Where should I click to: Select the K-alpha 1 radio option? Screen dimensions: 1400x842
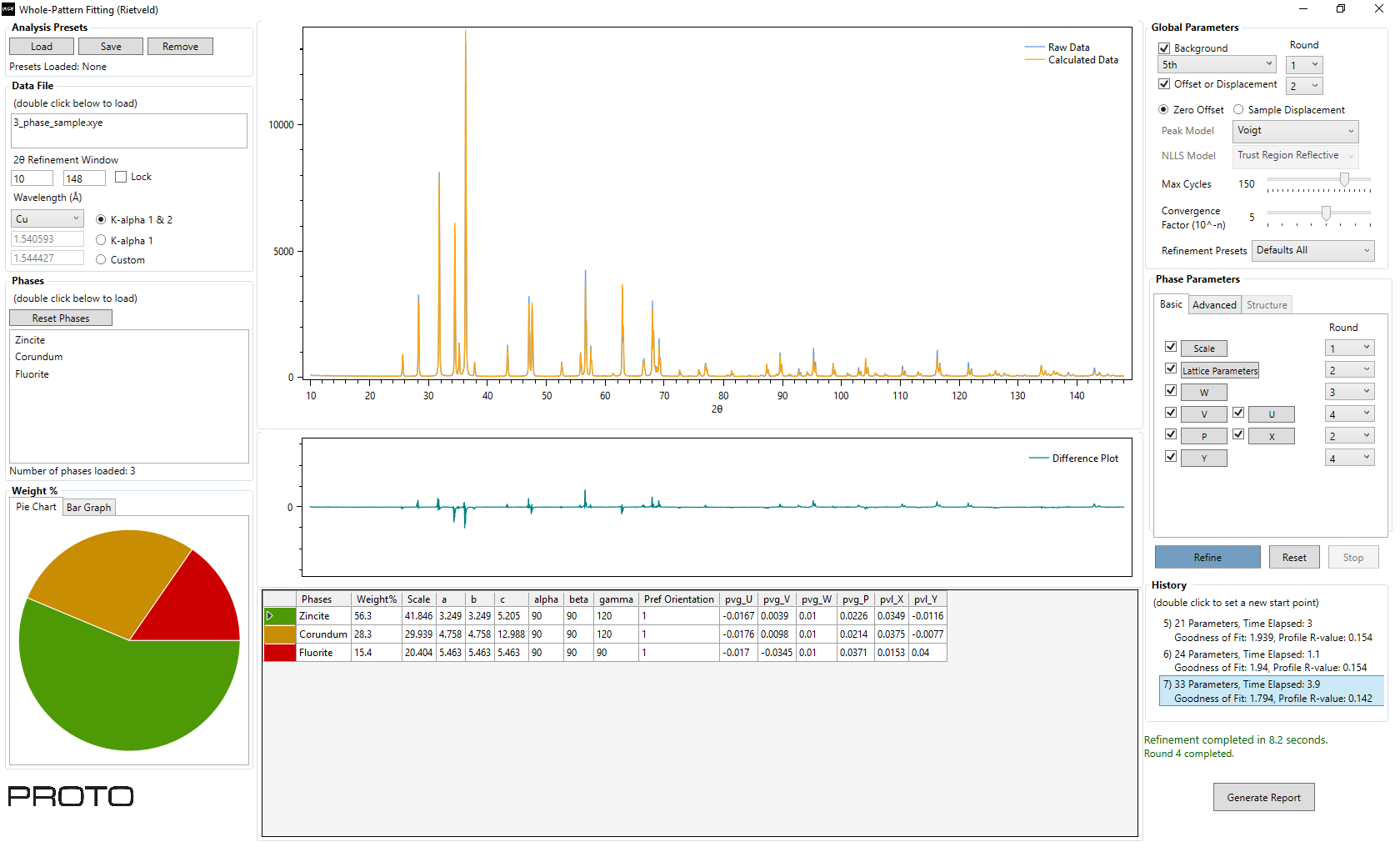(101, 240)
